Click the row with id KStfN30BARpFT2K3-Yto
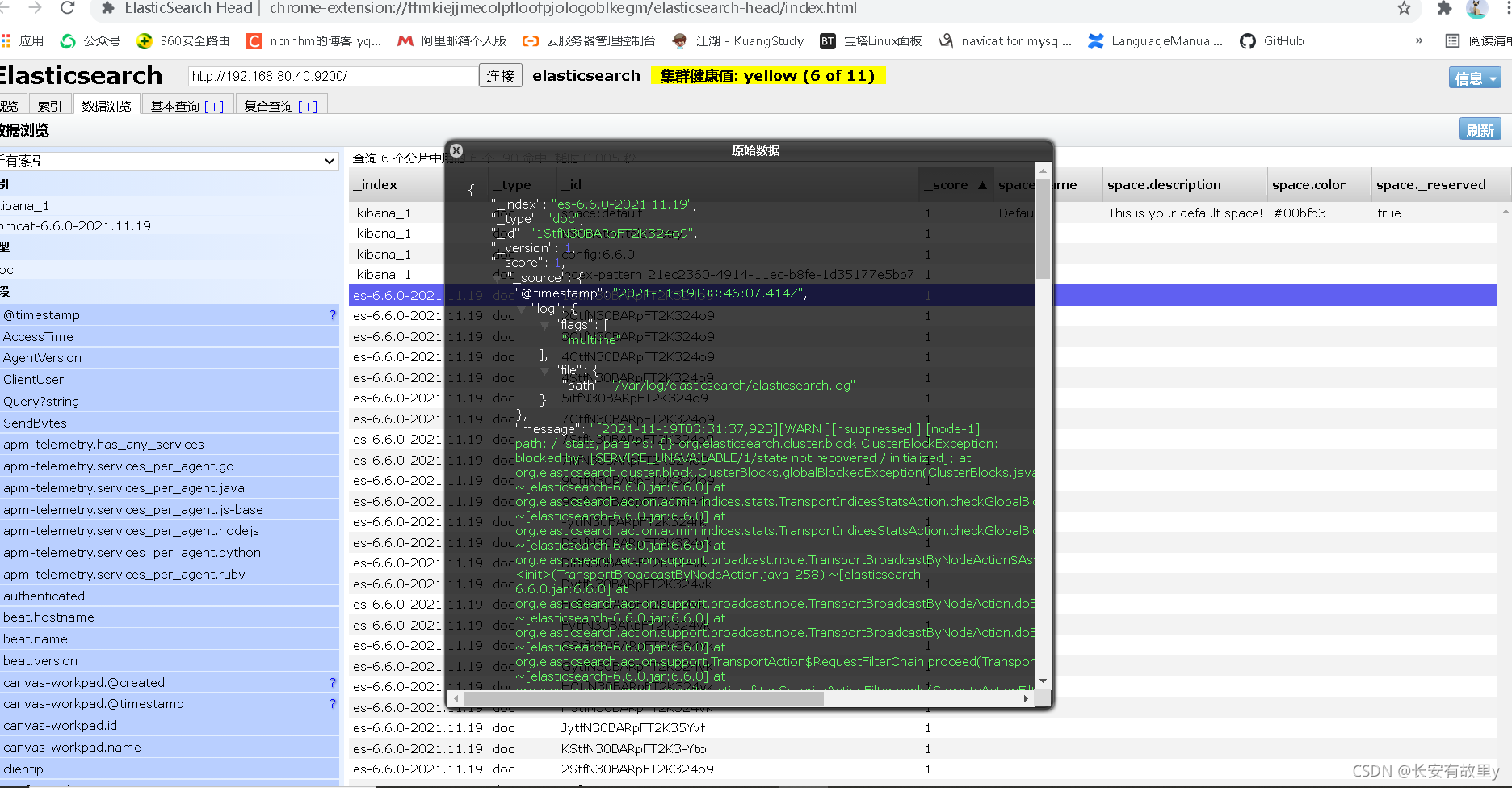This screenshot has width=1512, height=788. pos(923,749)
